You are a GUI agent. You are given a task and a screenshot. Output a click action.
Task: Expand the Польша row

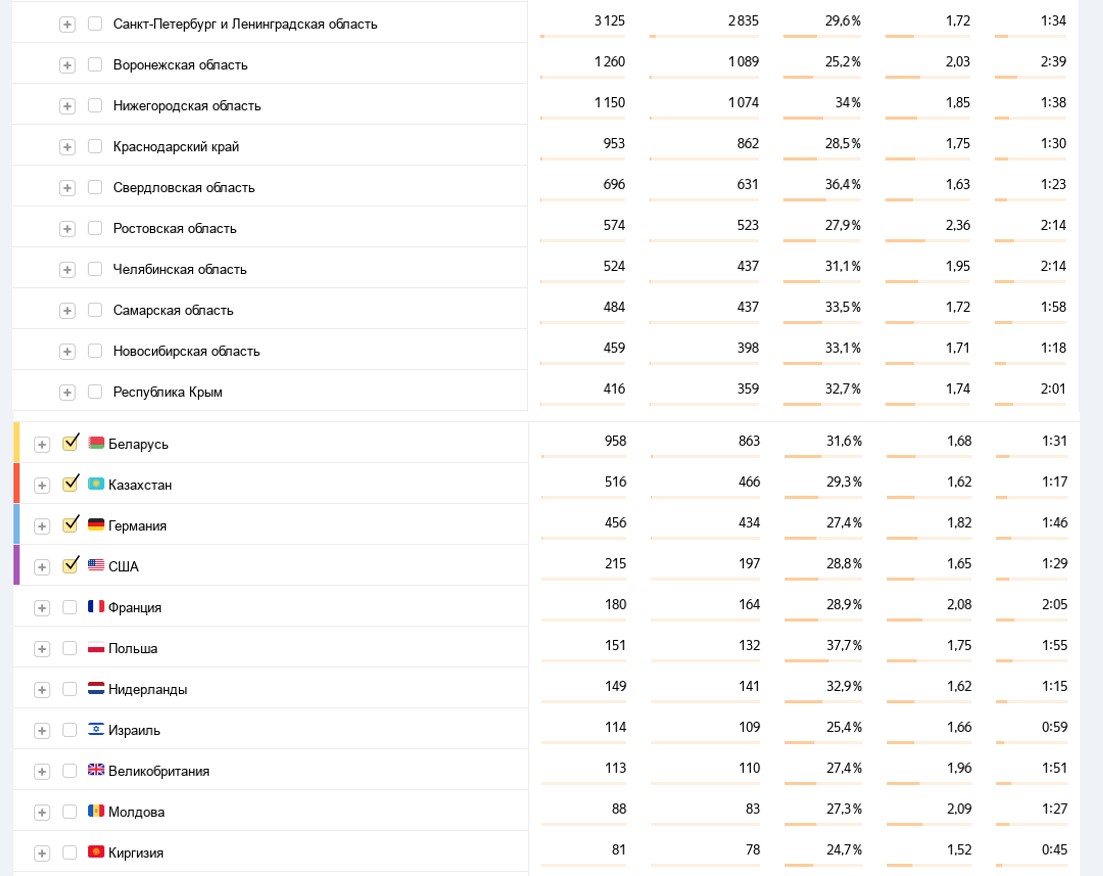pos(42,649)
